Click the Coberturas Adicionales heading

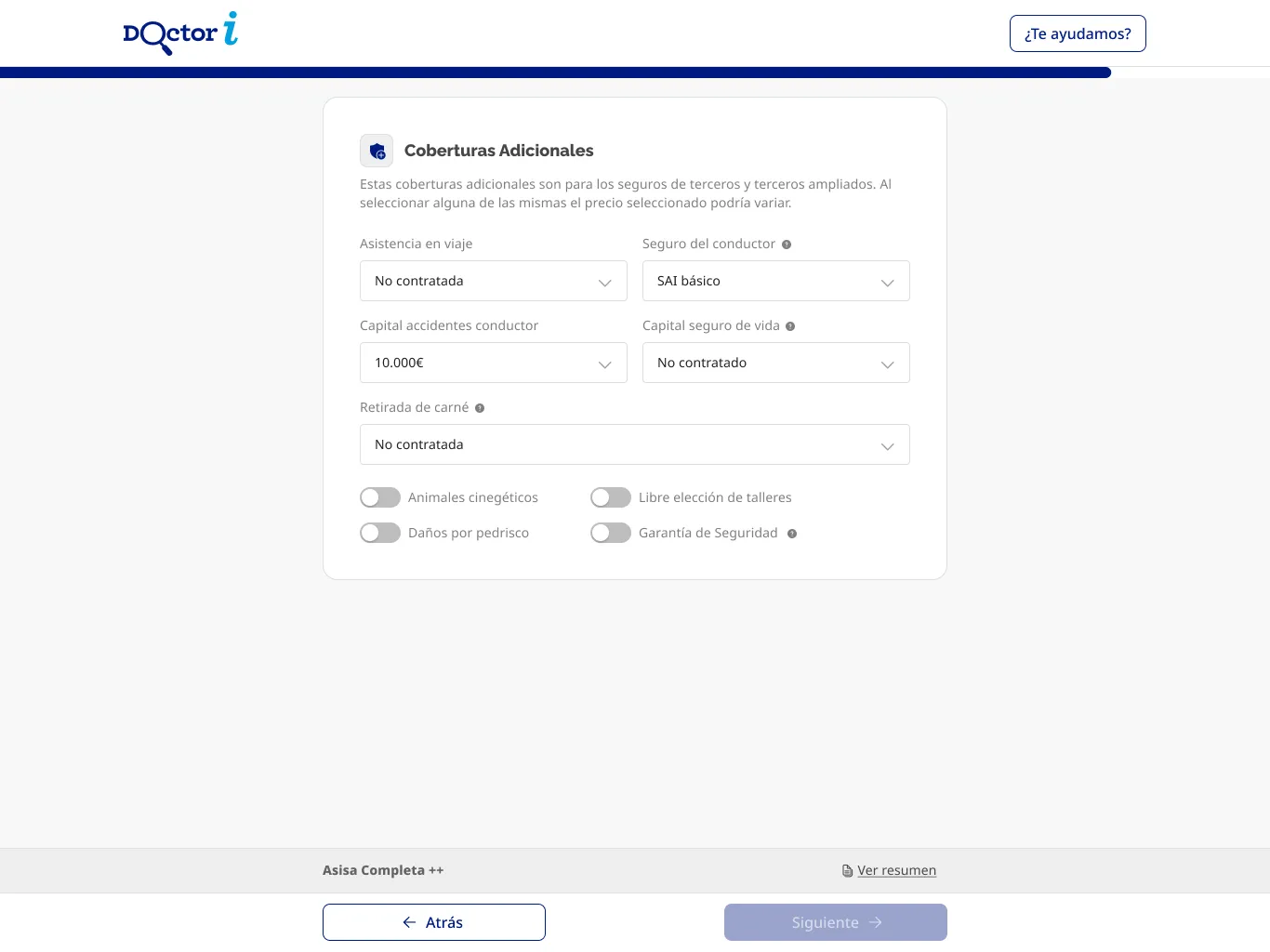pyautogui.click(x=499, y=151)
